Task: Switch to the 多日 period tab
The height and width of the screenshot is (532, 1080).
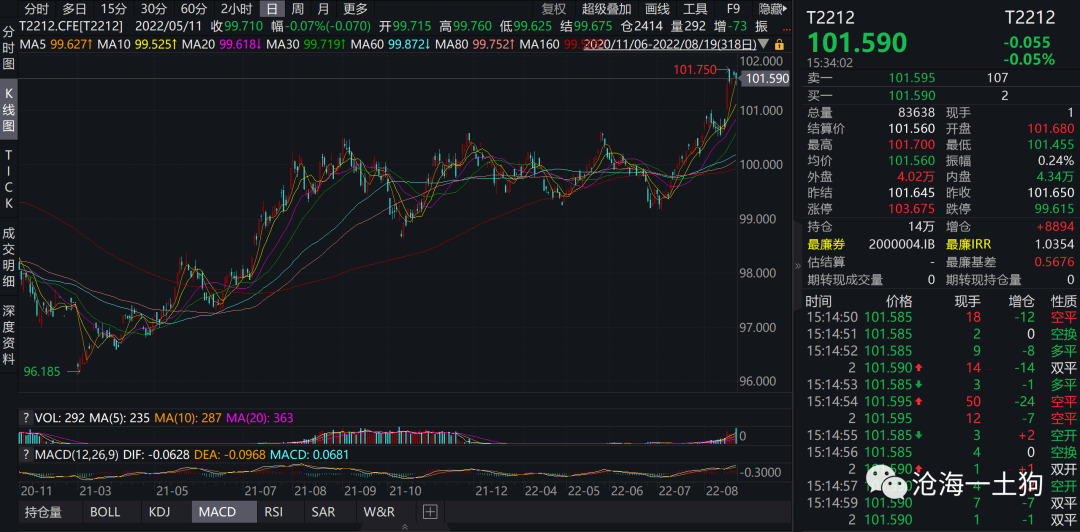Action: coord(74,9)
